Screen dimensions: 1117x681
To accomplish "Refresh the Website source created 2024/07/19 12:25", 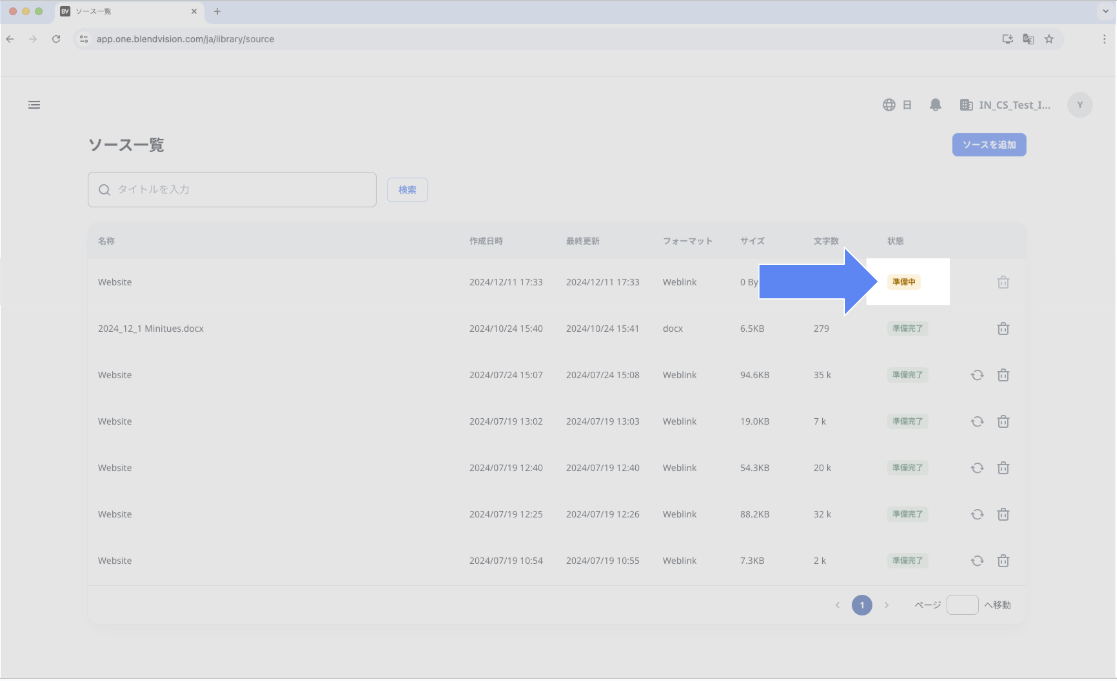I will 977,514.
